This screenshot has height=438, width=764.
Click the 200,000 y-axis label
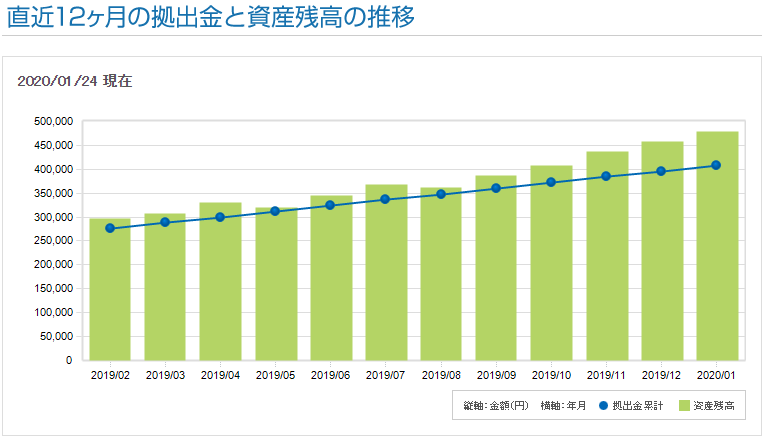pos(54,264)
